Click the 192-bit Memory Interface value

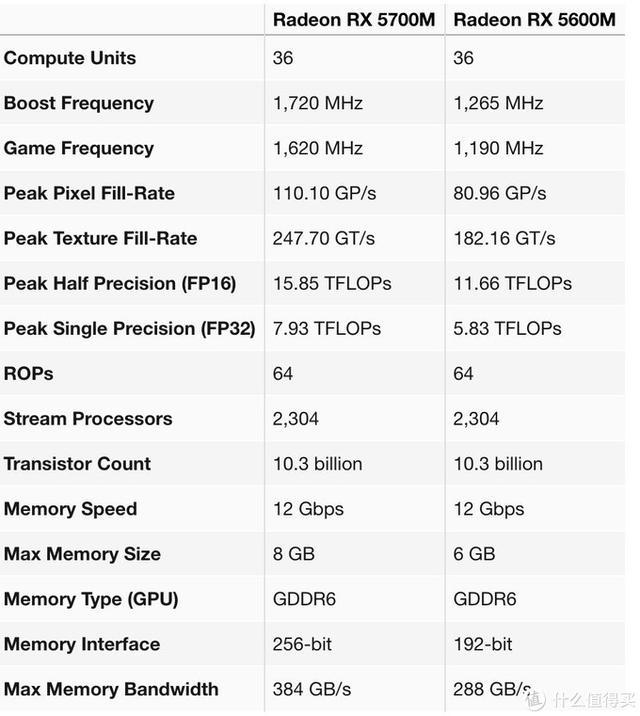tap(483, 644)
